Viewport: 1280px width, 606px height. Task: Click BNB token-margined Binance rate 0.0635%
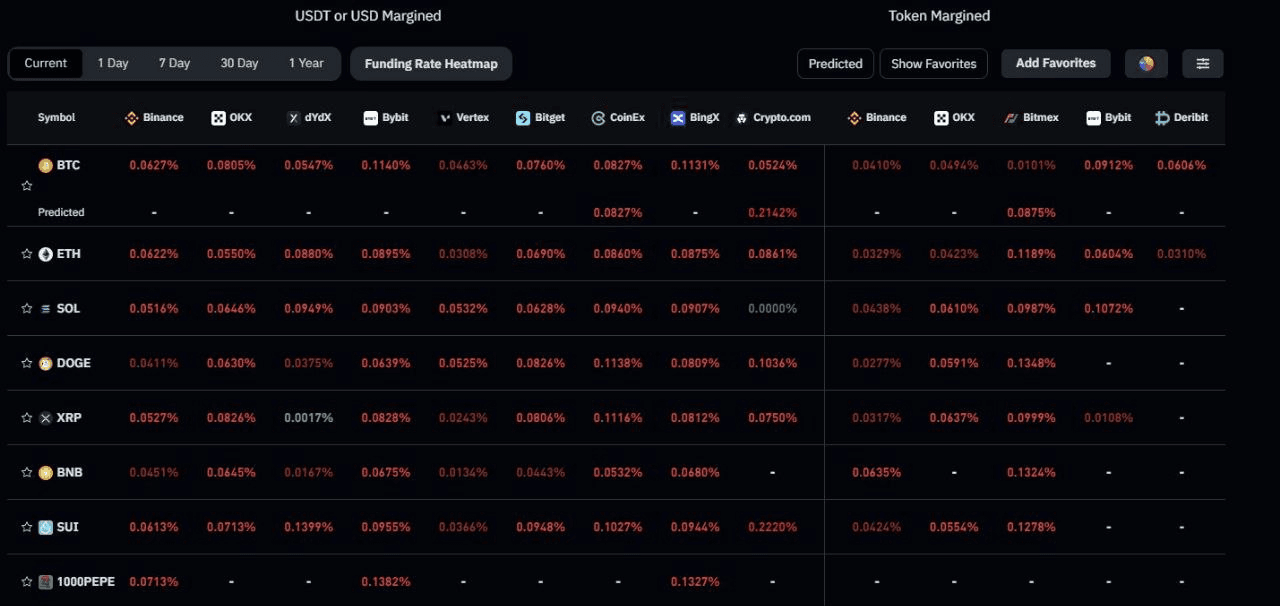tap(877, 472)
